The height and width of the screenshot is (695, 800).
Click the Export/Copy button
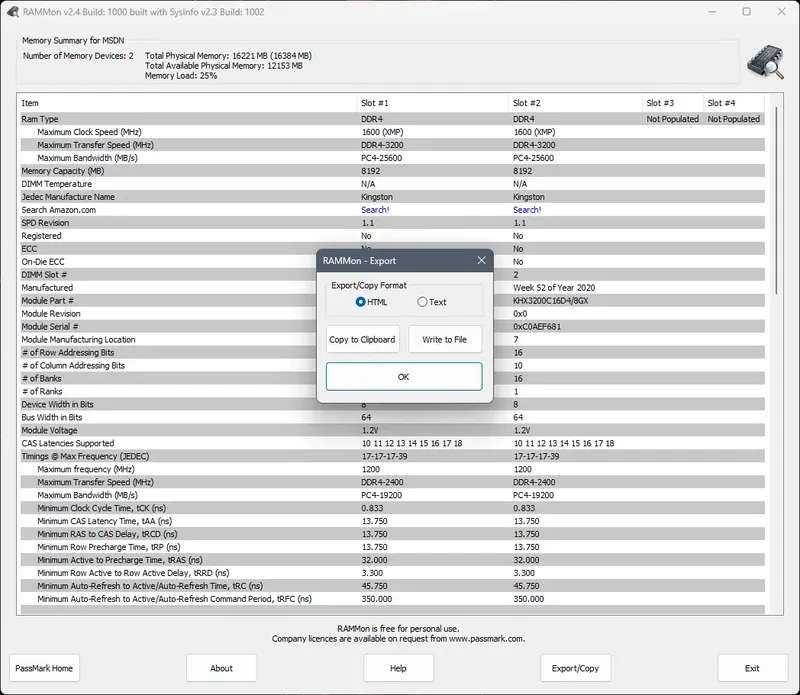[576, 668]
